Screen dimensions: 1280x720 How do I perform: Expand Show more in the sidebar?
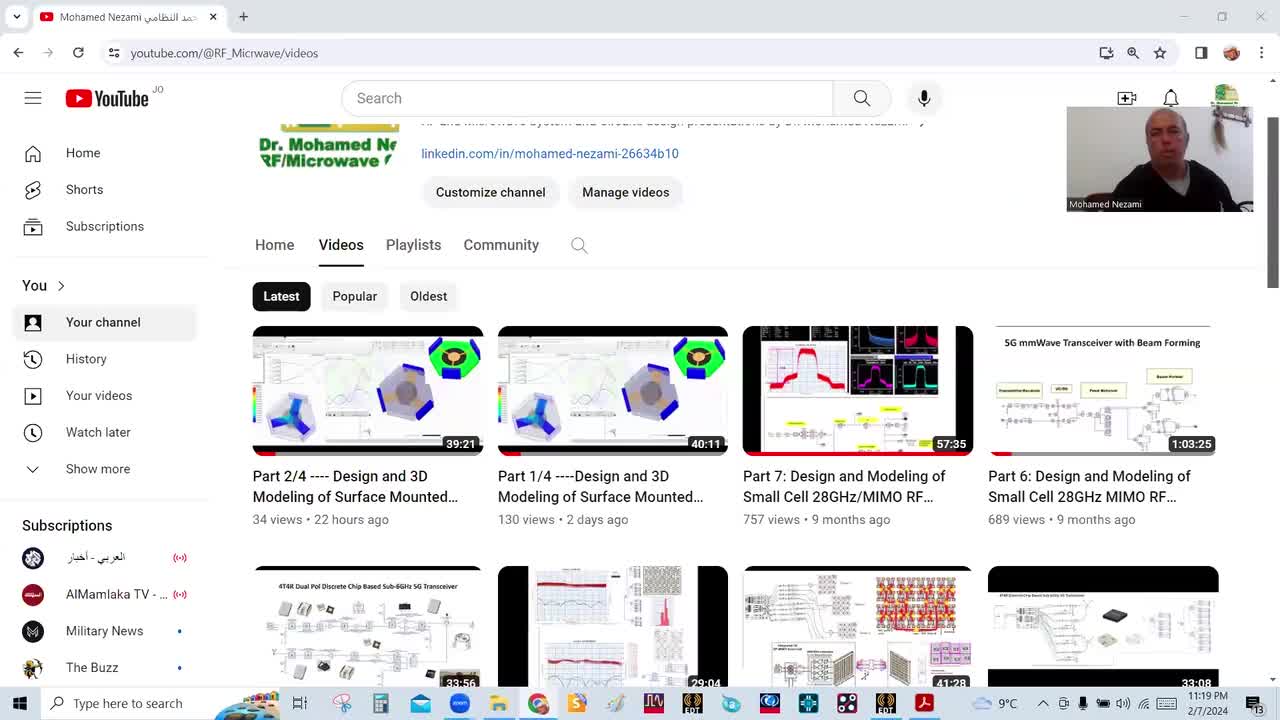click(105, 469)
